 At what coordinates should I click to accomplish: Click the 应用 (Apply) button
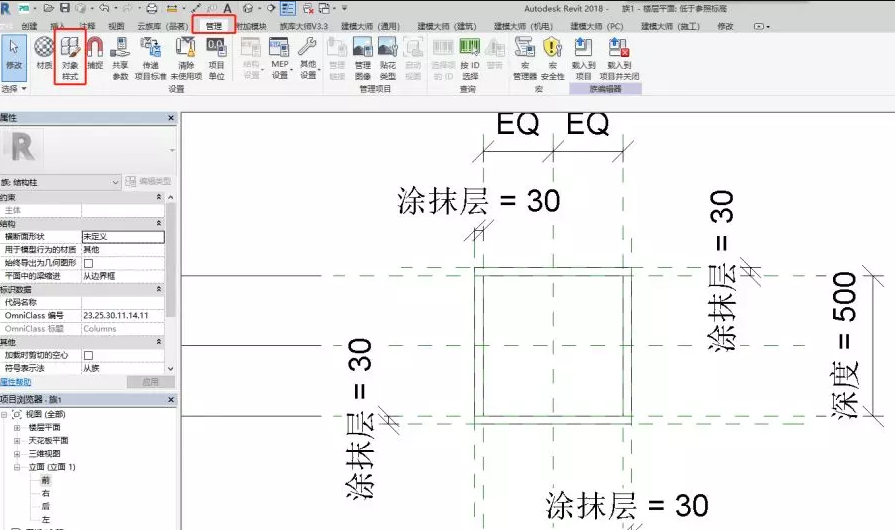click(151, 382)
